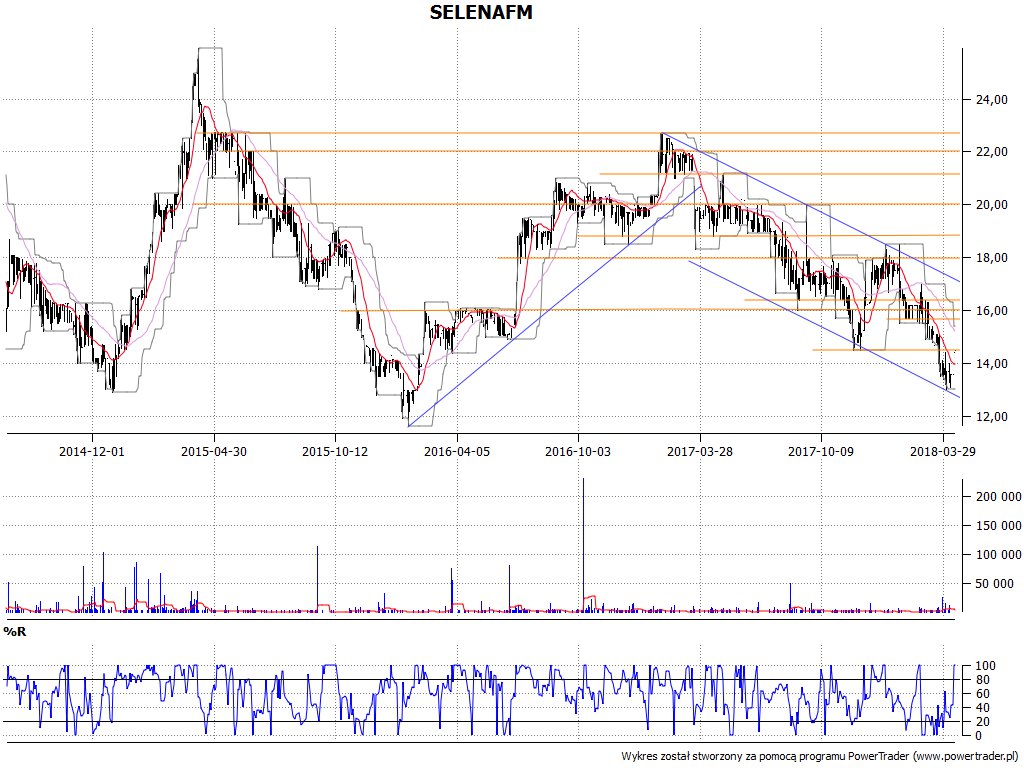
Task: Select the 20,00 price axis label
Action: tap(991, 205)
